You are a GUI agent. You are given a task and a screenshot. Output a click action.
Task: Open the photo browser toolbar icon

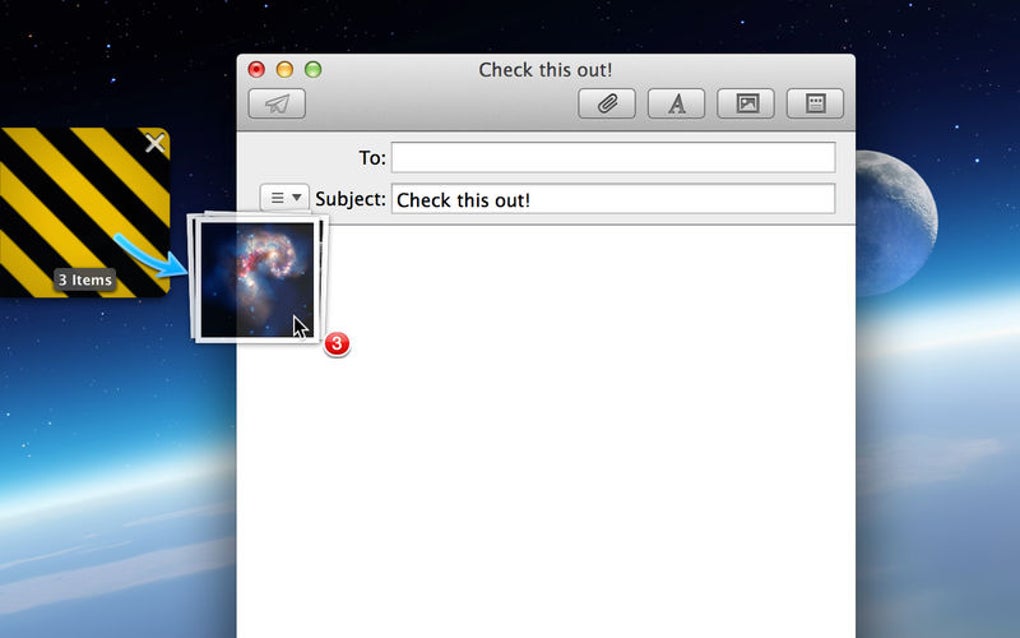(x=746, y=103)
